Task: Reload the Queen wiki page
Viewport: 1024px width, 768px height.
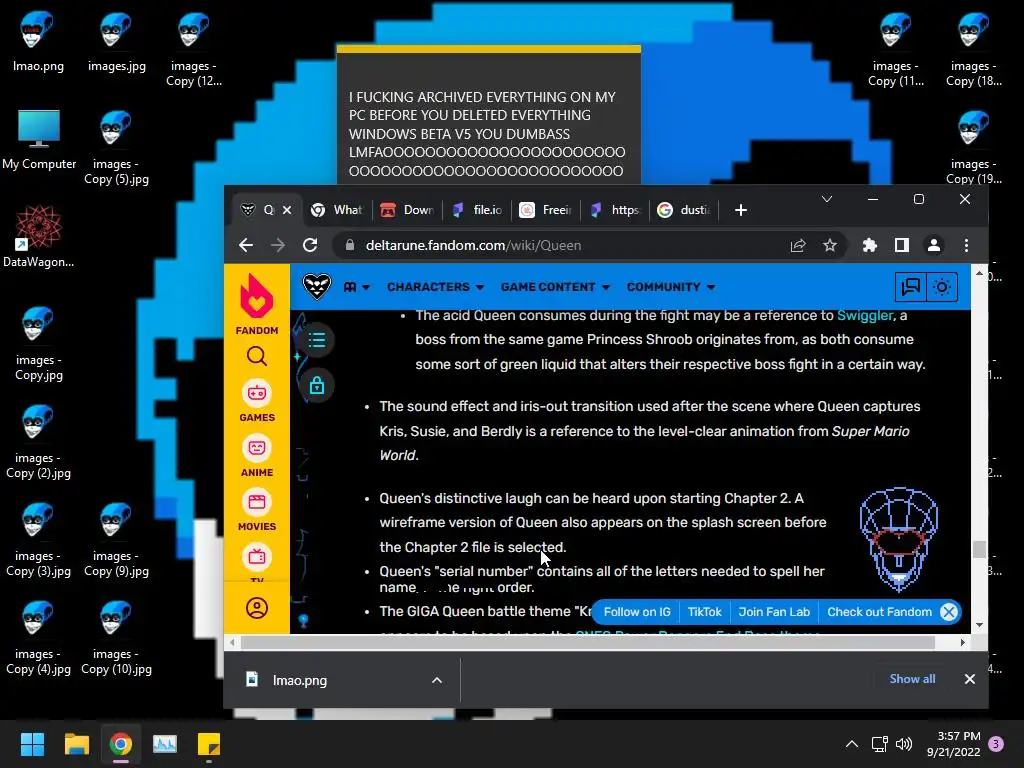Action: click(310, 245)
